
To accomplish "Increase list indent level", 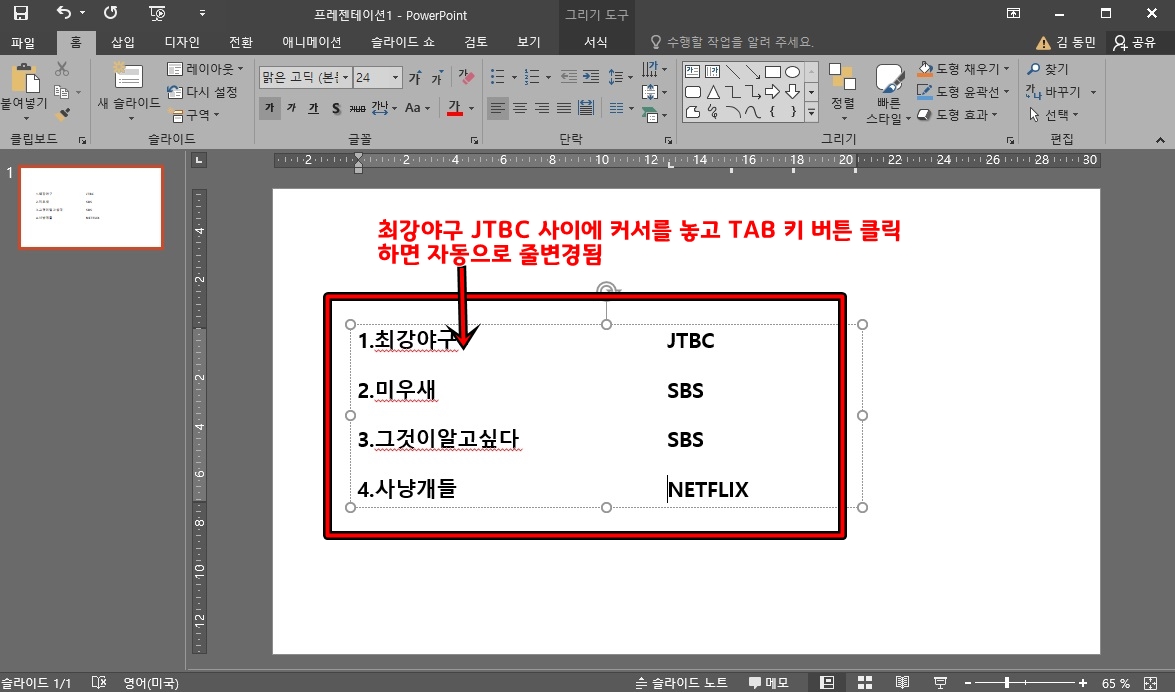I will [x=591, y=76].
